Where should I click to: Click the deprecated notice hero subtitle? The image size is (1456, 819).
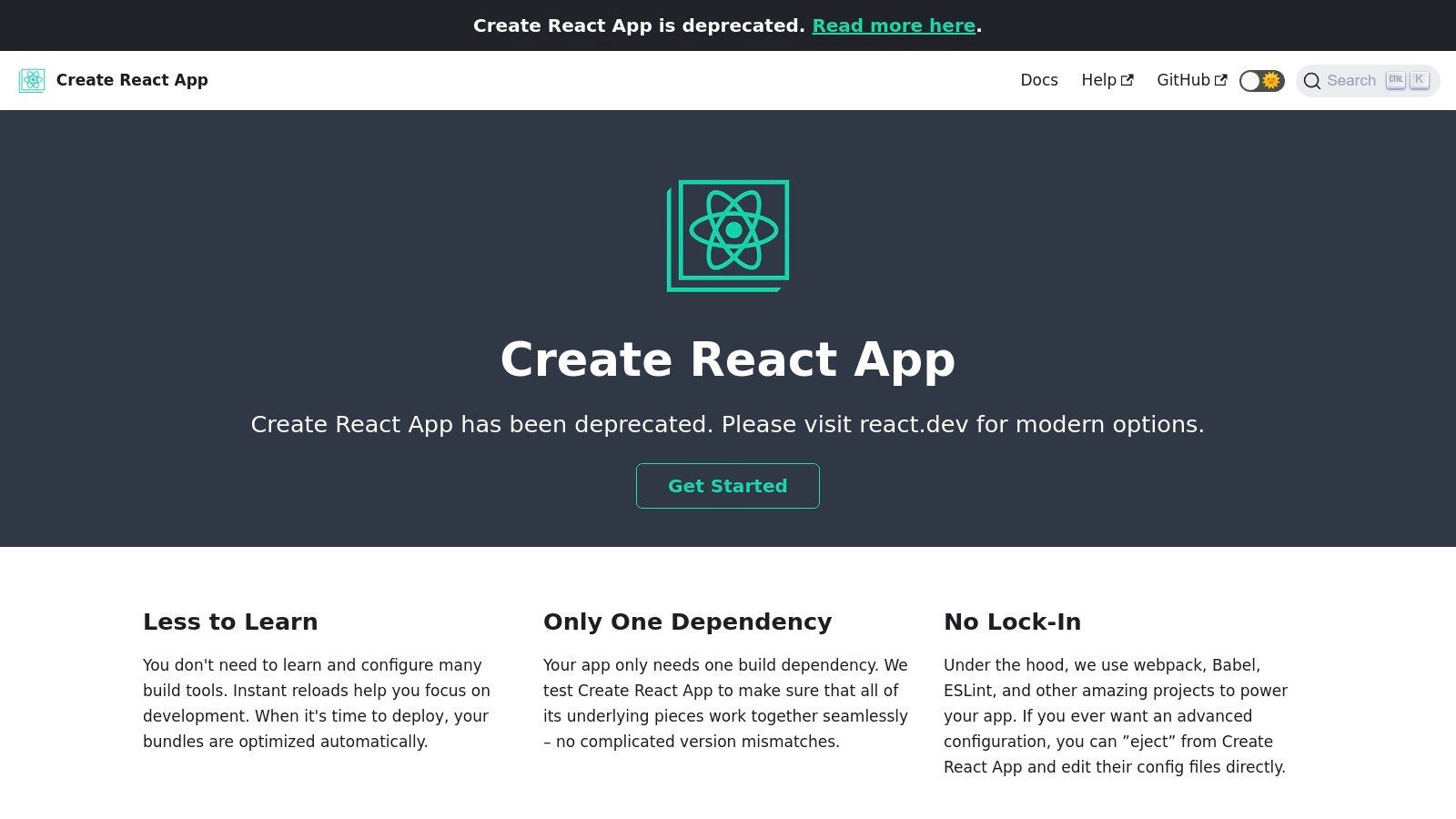coord(728,424)
